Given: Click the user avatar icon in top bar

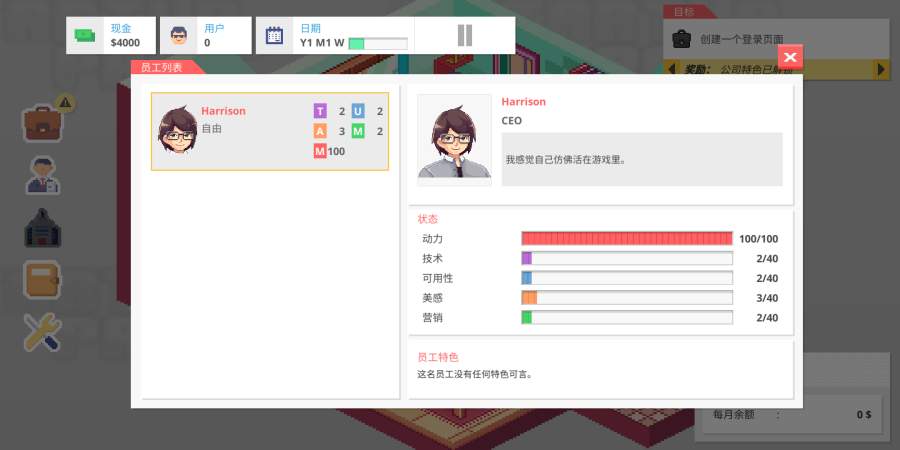Looking at the screenshot, I should coord(180,36).
